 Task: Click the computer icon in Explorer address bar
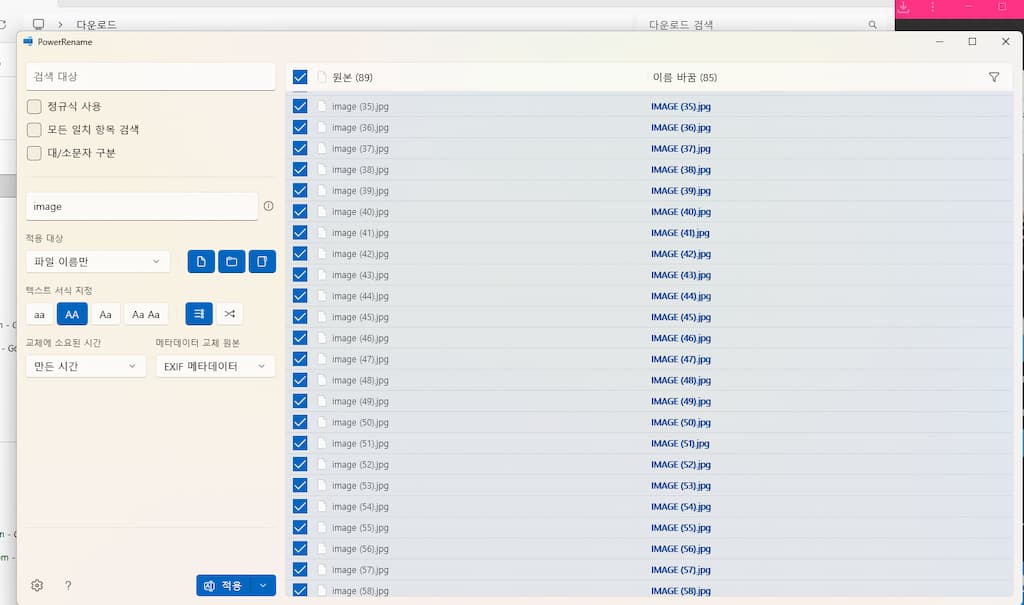point(39,24)
